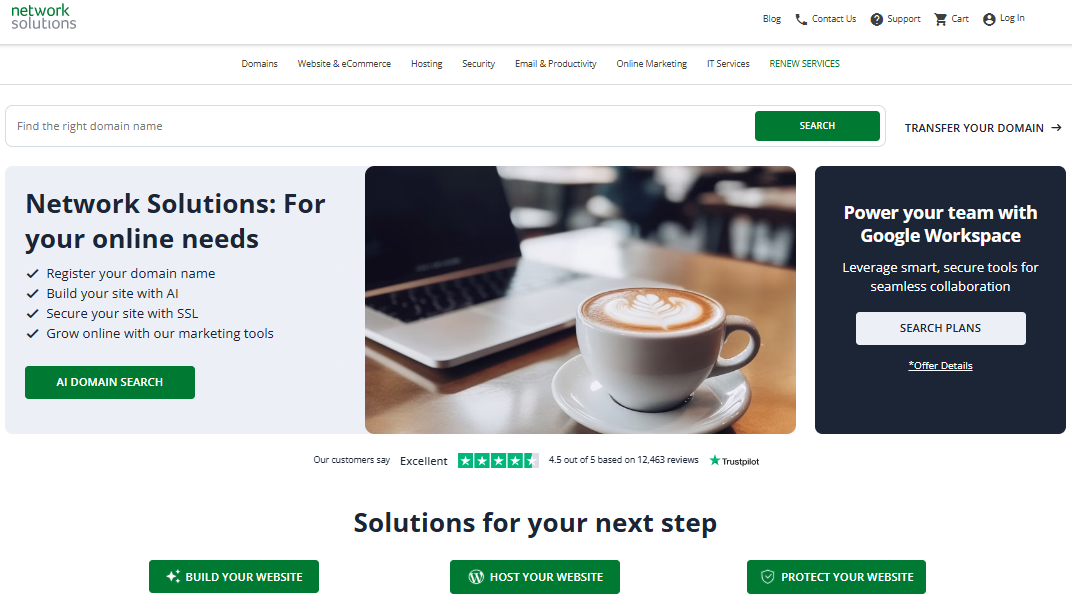Image resolution: width=1072 pixels, height=600 pixels.
Task: Open the Domains menu
Action: point(259,64)
